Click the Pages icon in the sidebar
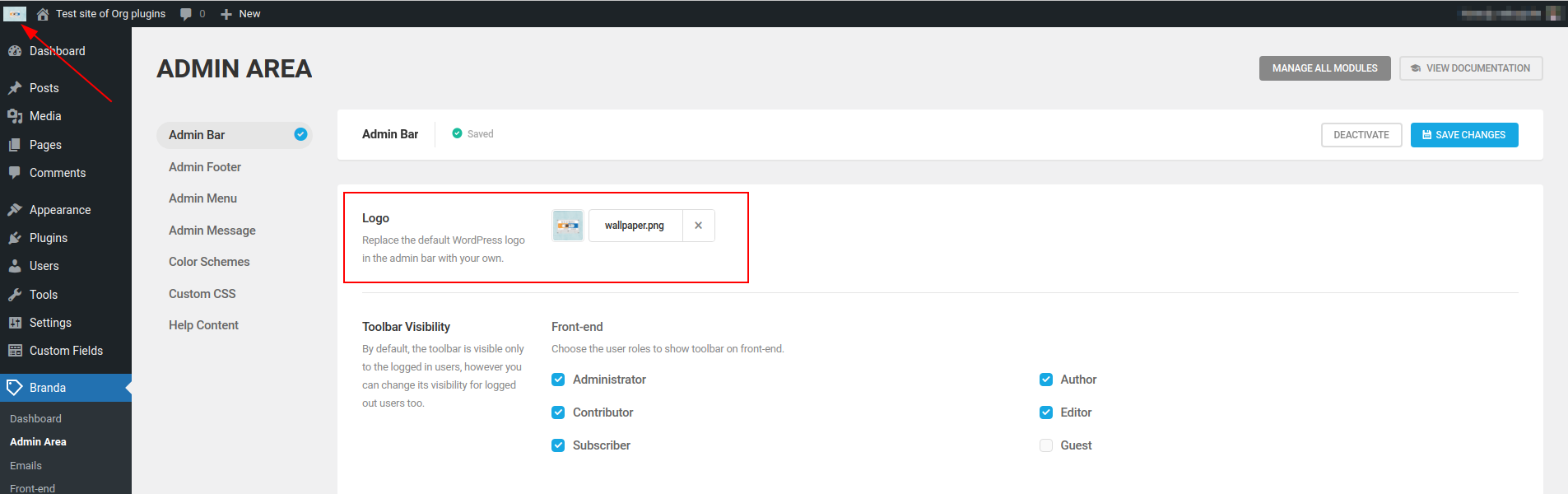The width and height of the screenshot is (1568, 494). click(15, 145)
